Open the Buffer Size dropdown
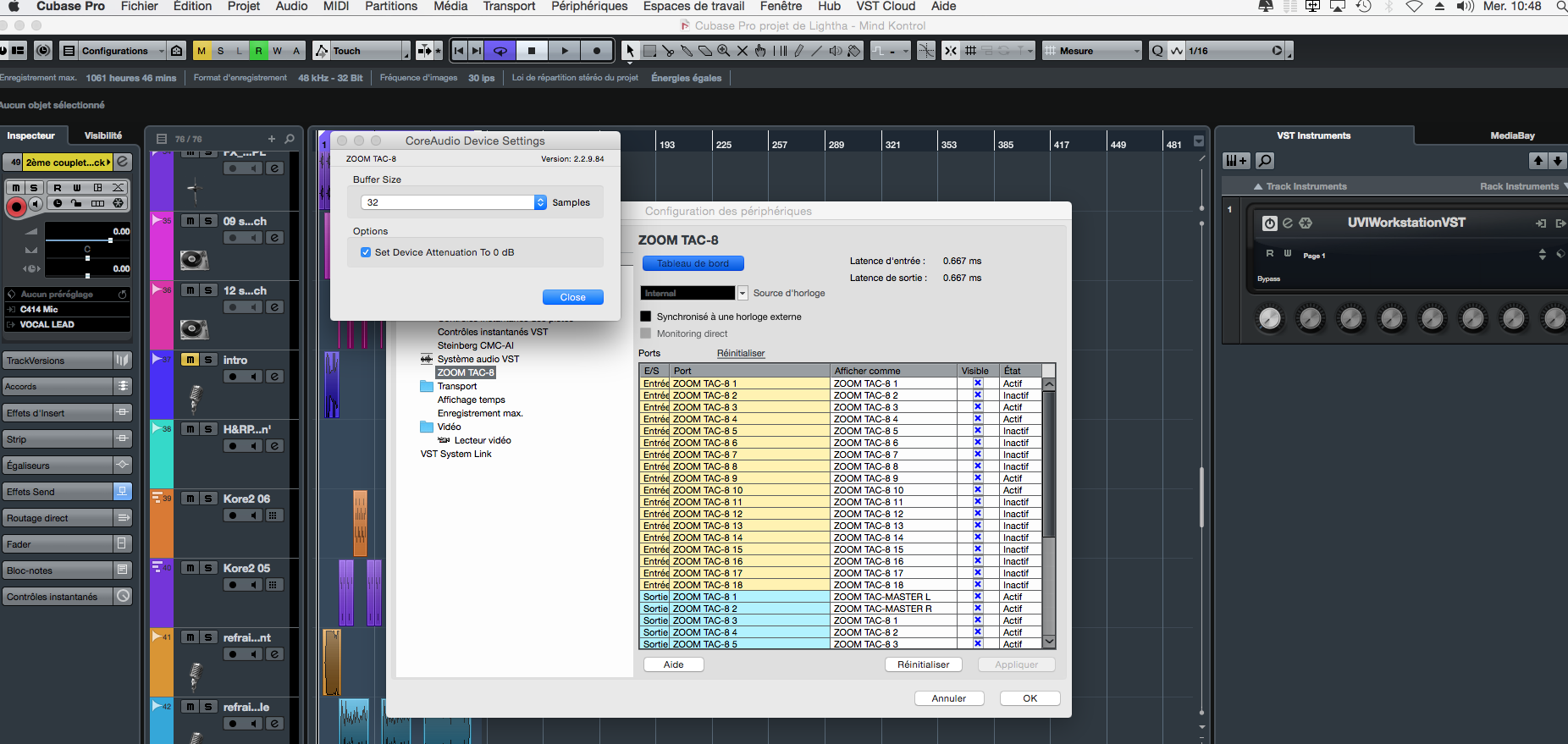This screenshot has width=1568, height=744. (x=540, y=202)
